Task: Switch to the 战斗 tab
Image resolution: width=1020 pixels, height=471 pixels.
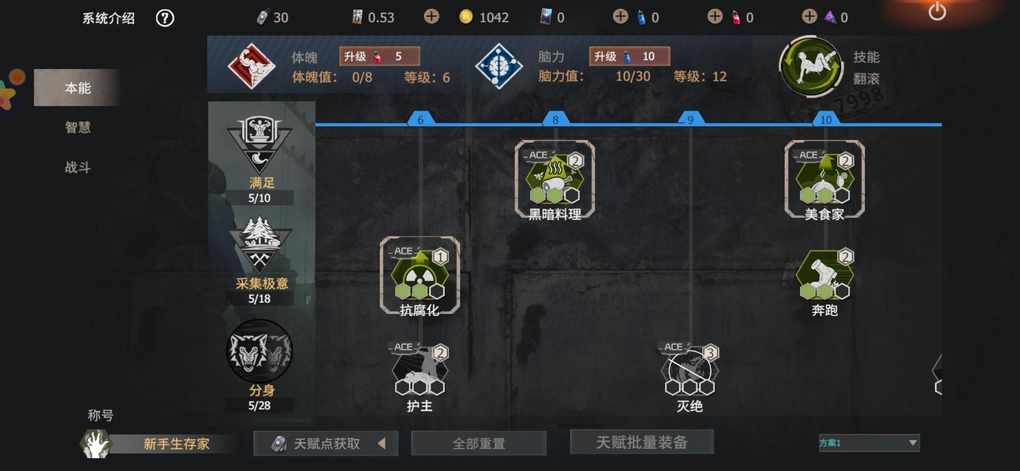Action: coord(77,167)
